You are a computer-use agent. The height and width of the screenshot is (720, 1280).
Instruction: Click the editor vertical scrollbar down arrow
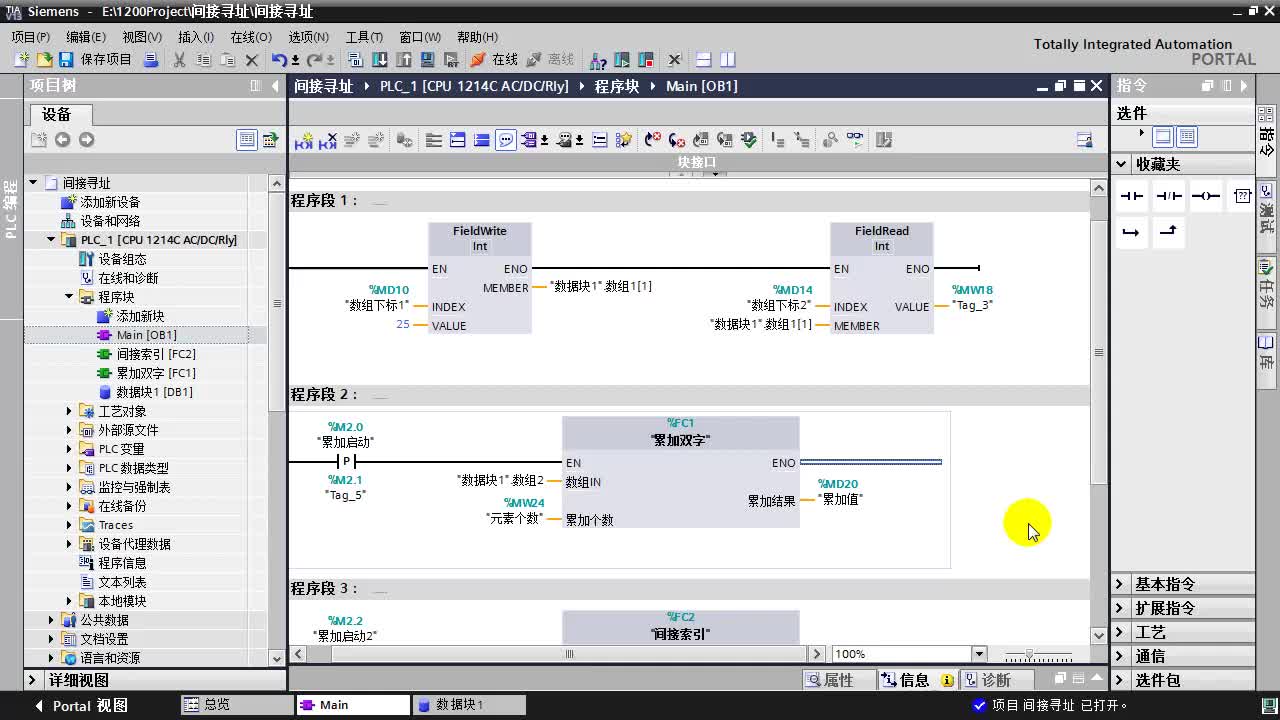click(1099, 635)
